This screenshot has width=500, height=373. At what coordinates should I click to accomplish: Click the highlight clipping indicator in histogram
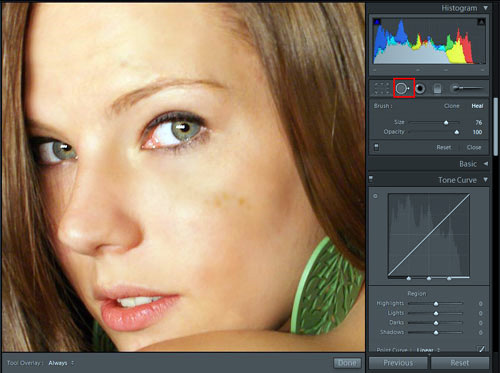(x=481, y=22)
